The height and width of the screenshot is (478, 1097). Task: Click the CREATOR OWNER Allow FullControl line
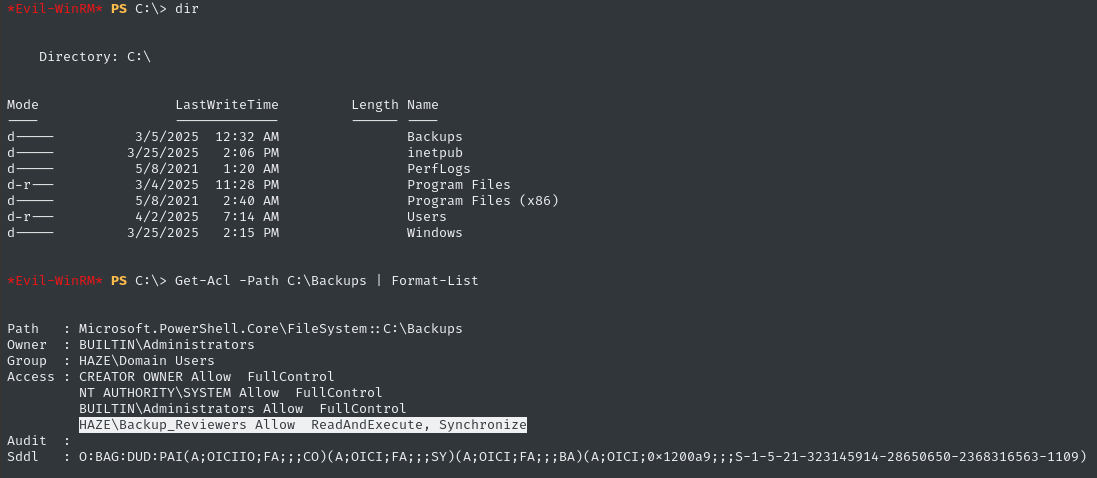tap(206, 376)
